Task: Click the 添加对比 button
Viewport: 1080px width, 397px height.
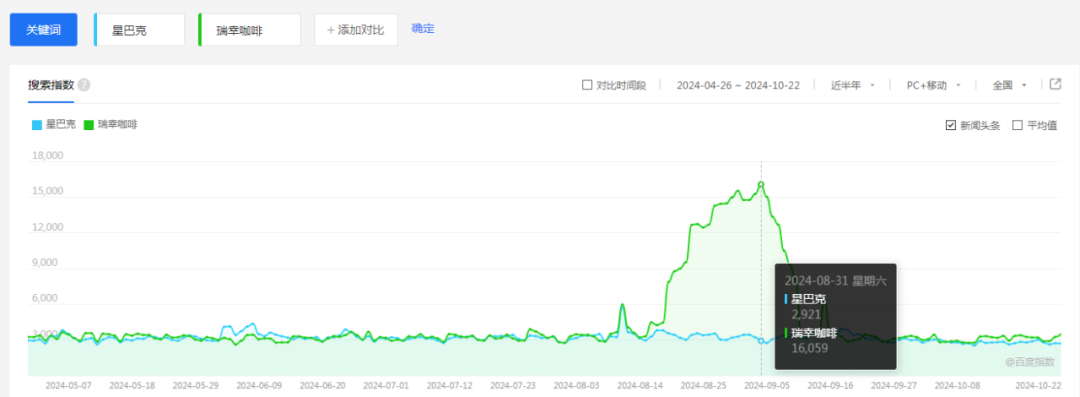Action: click(356, 30)
